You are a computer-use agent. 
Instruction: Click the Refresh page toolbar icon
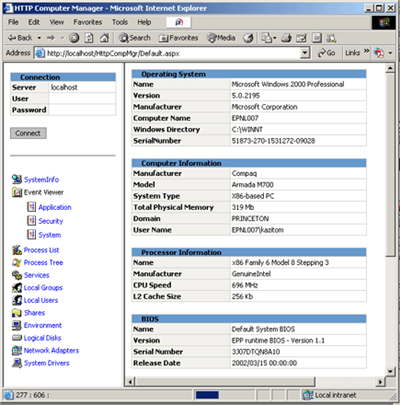89,38
